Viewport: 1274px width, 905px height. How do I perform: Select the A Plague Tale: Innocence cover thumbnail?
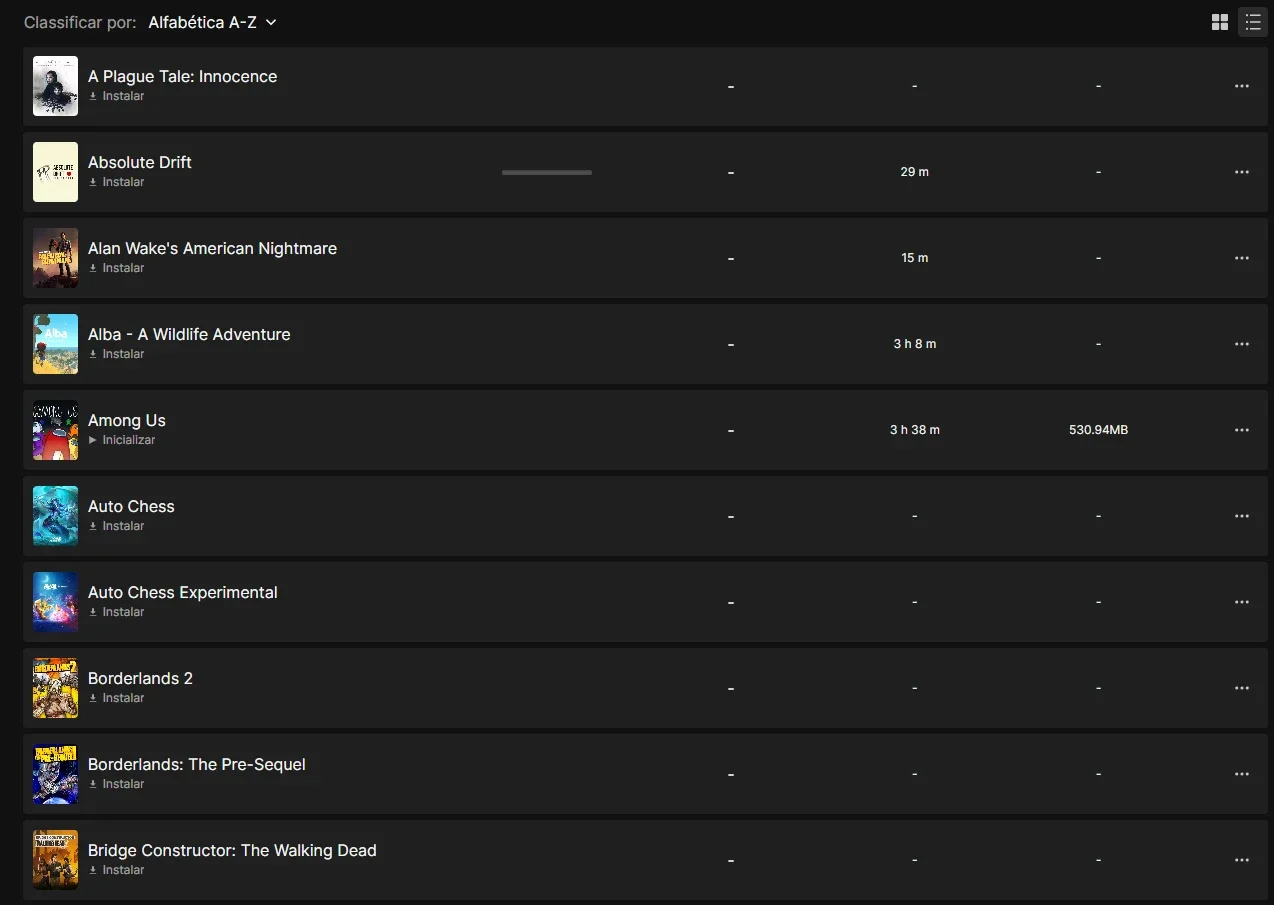pyautogui.click(x=55, y=86)
